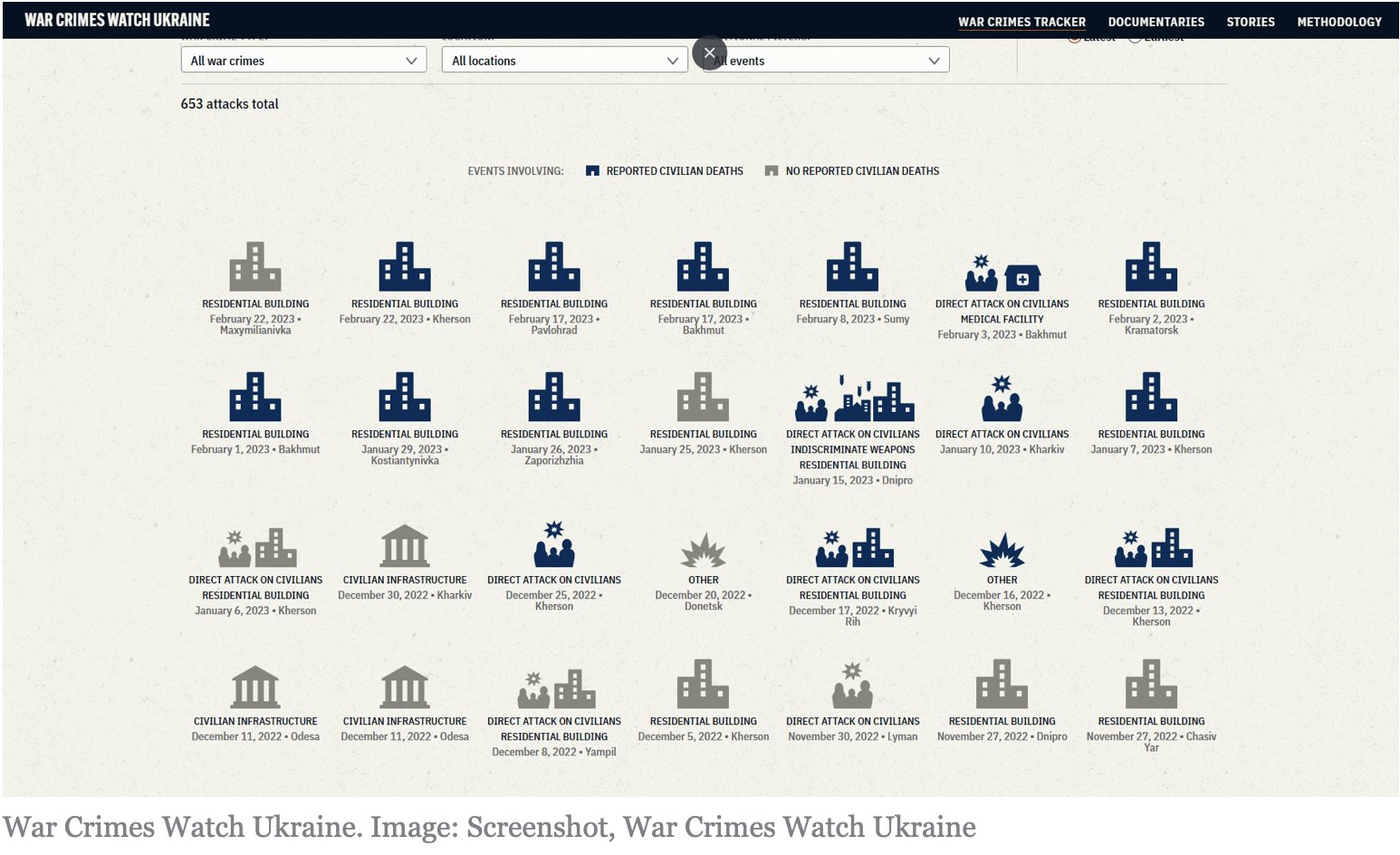Click the February 17, 2023 Bakhmut building icon
This screenshot has width=1400, height=855.
coord(703,266)
